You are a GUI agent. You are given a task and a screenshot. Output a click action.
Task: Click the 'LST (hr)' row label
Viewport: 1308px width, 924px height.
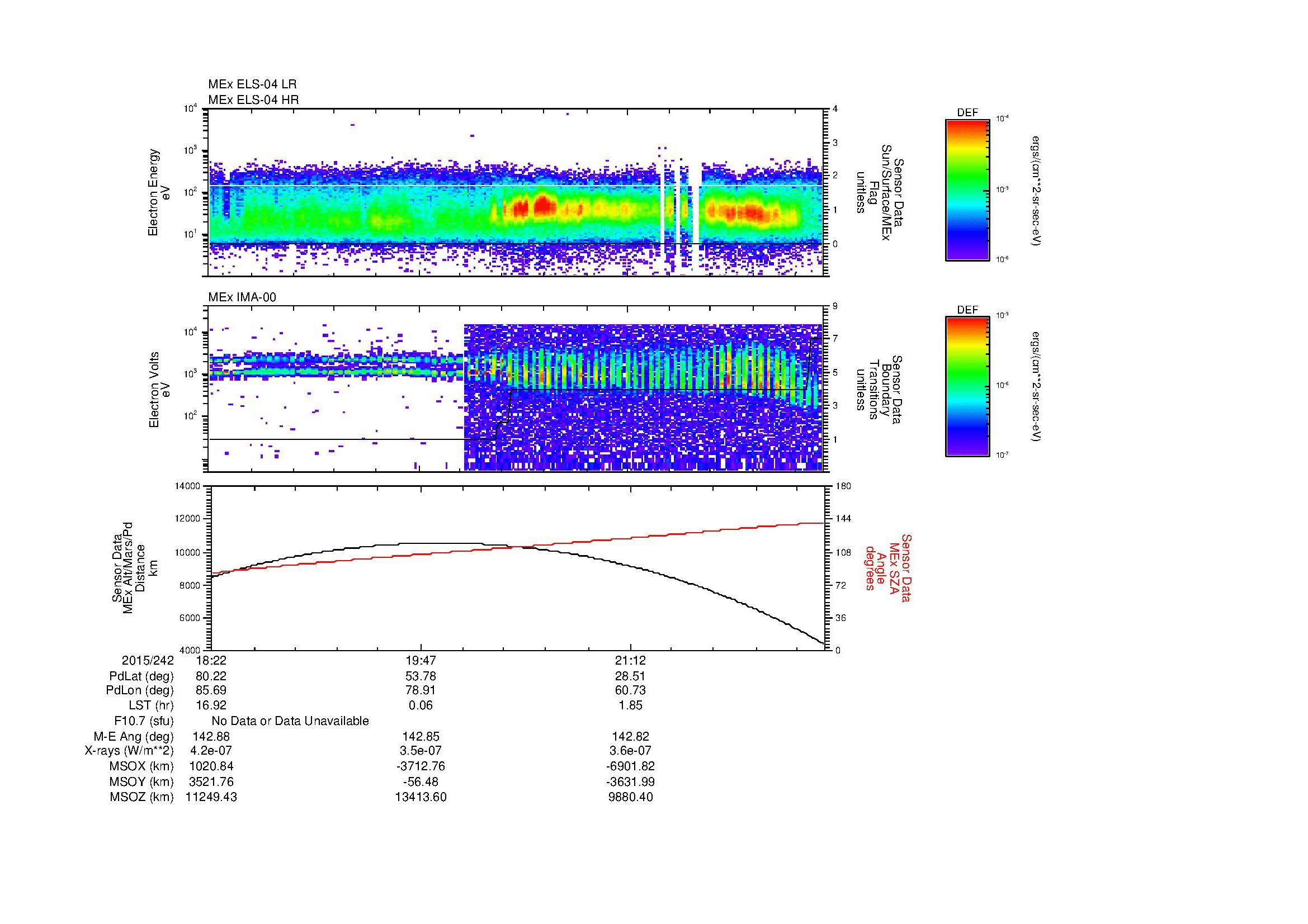[151, 705]
